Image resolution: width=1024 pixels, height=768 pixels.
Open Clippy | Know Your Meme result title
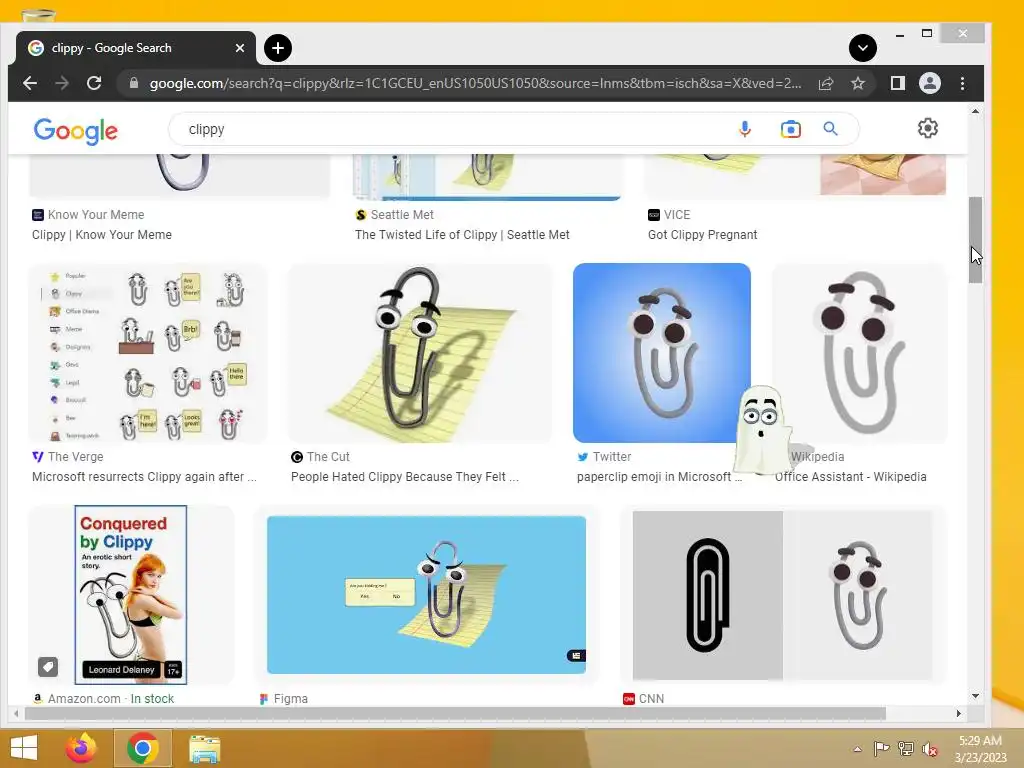pos(102,234)
